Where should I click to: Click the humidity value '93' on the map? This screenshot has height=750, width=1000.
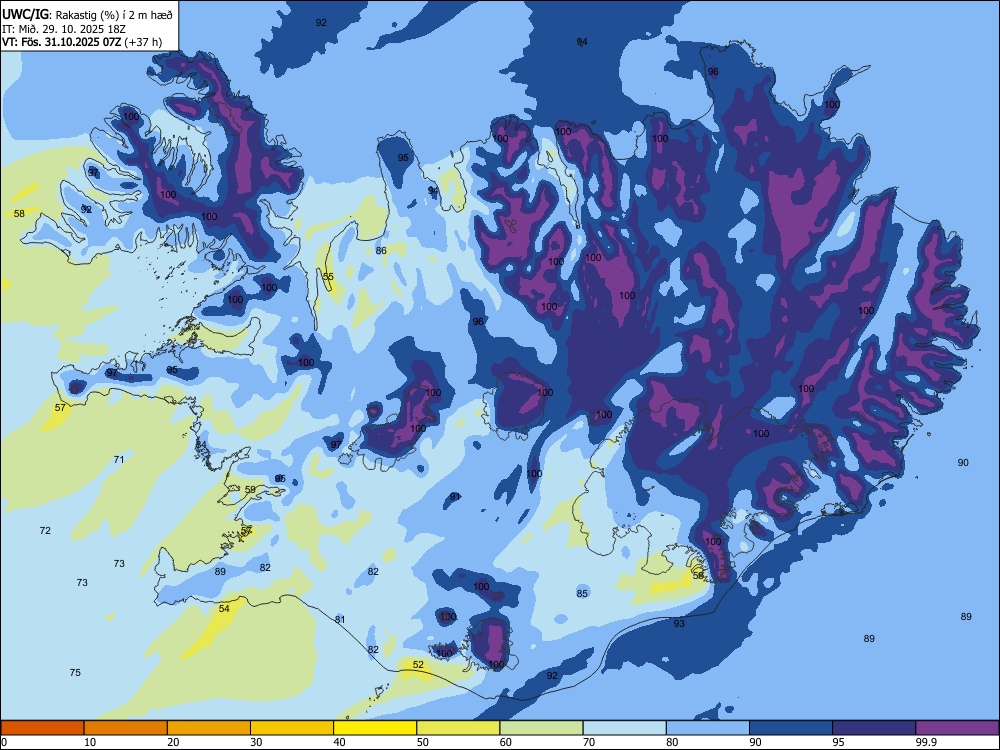[679, 623]
